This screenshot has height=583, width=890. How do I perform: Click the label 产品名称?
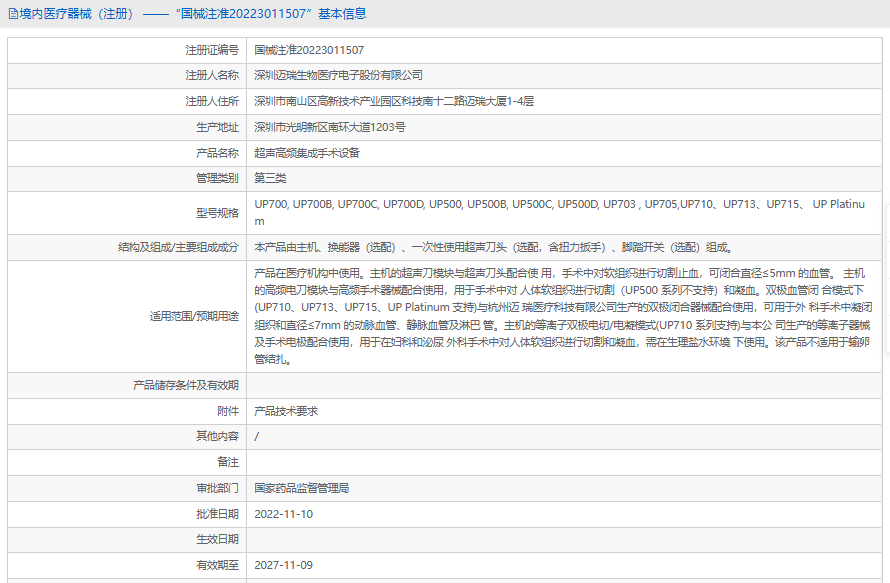217,153
